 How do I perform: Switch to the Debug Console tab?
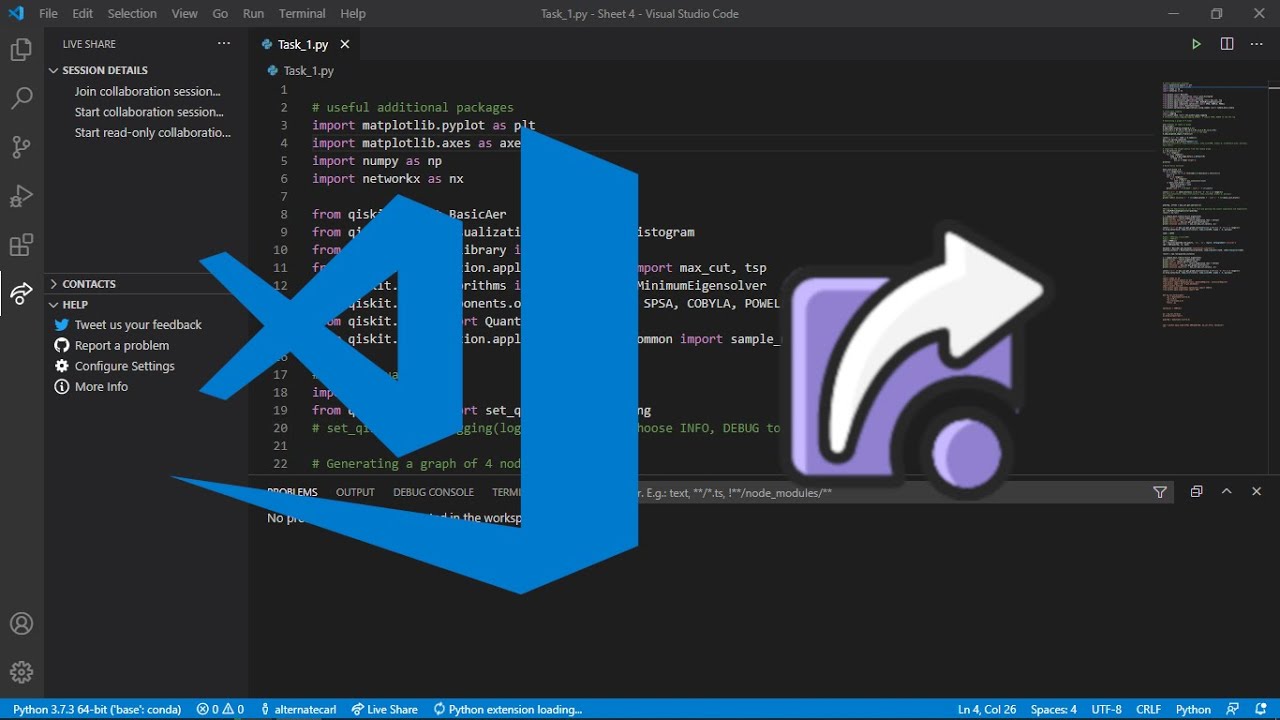point(433,492)
